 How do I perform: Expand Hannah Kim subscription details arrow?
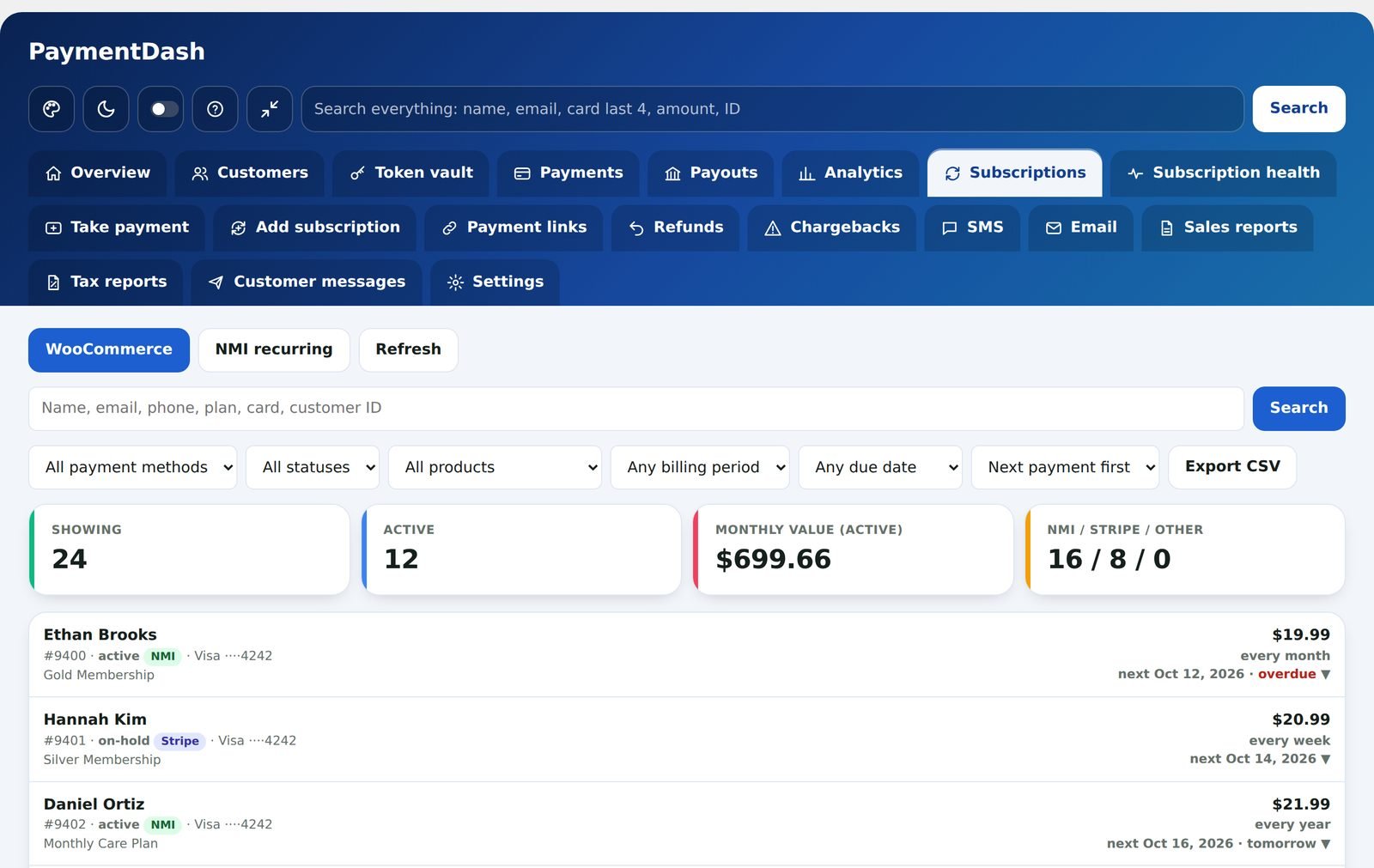[1325, 759]
